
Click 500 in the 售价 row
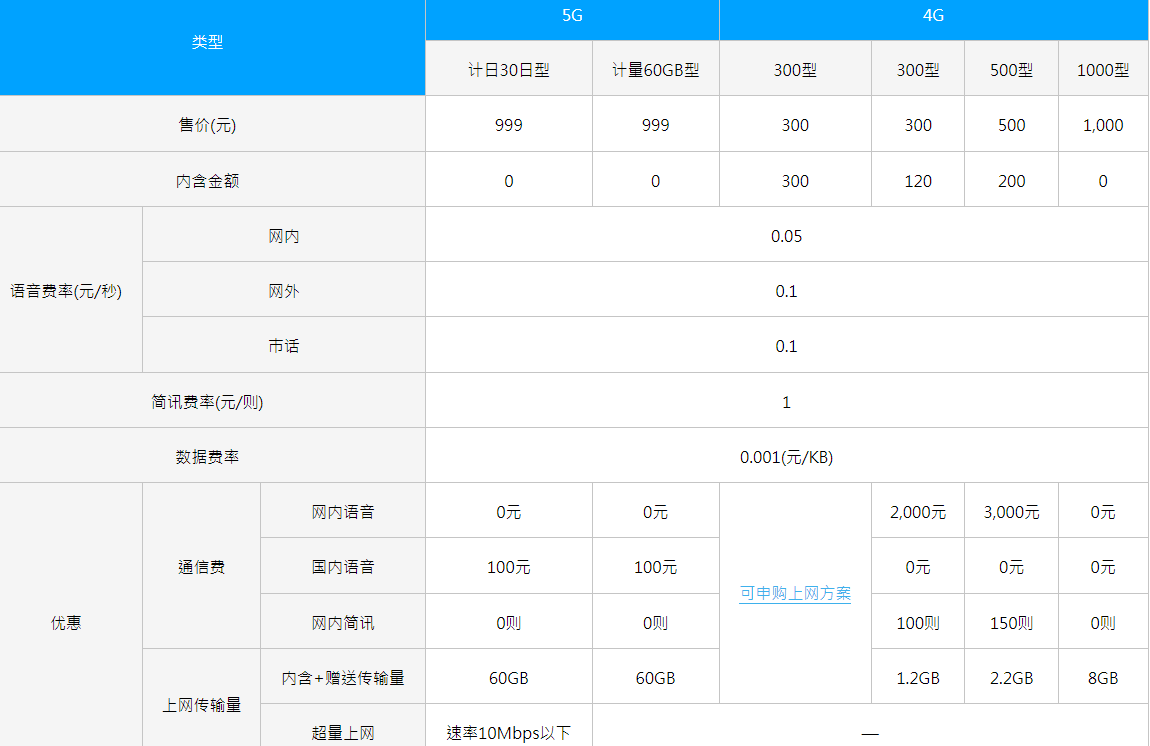(x=1011, y=125)
